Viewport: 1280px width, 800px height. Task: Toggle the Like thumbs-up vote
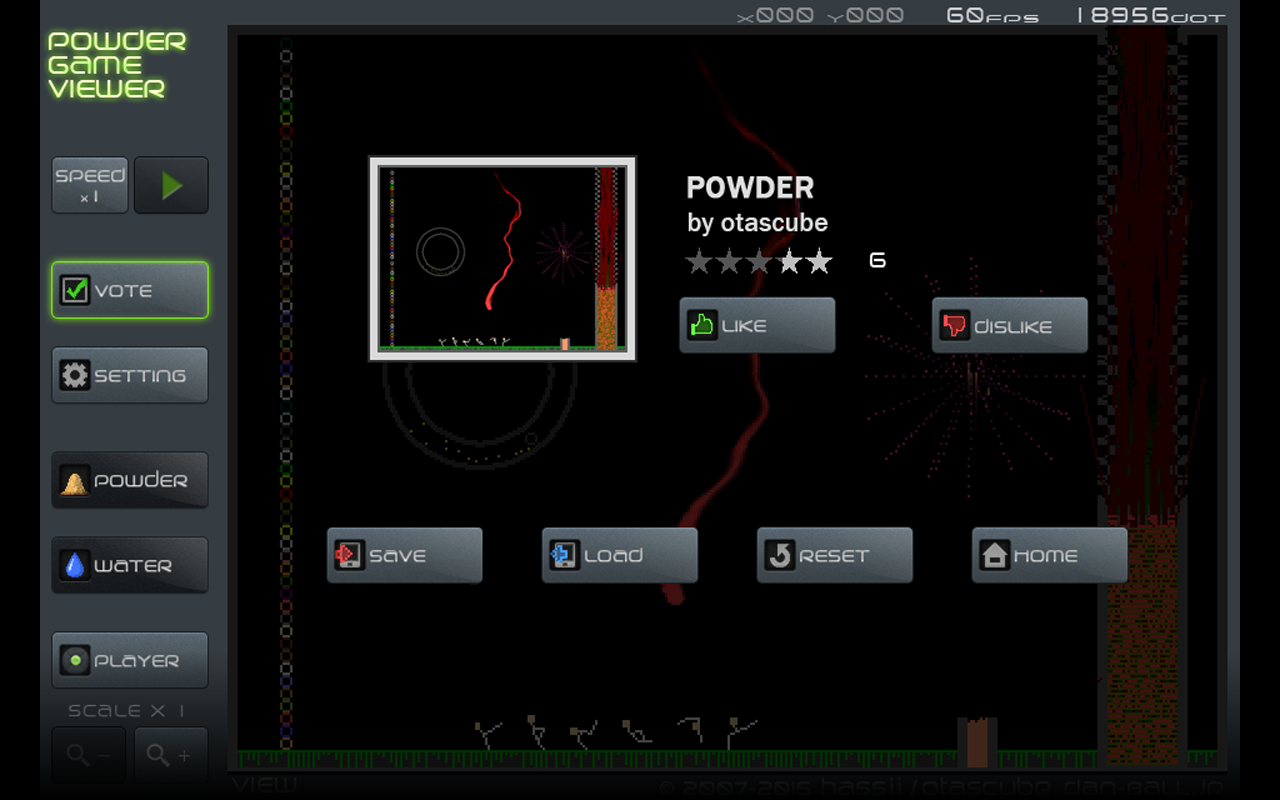[x=757, y=324]
